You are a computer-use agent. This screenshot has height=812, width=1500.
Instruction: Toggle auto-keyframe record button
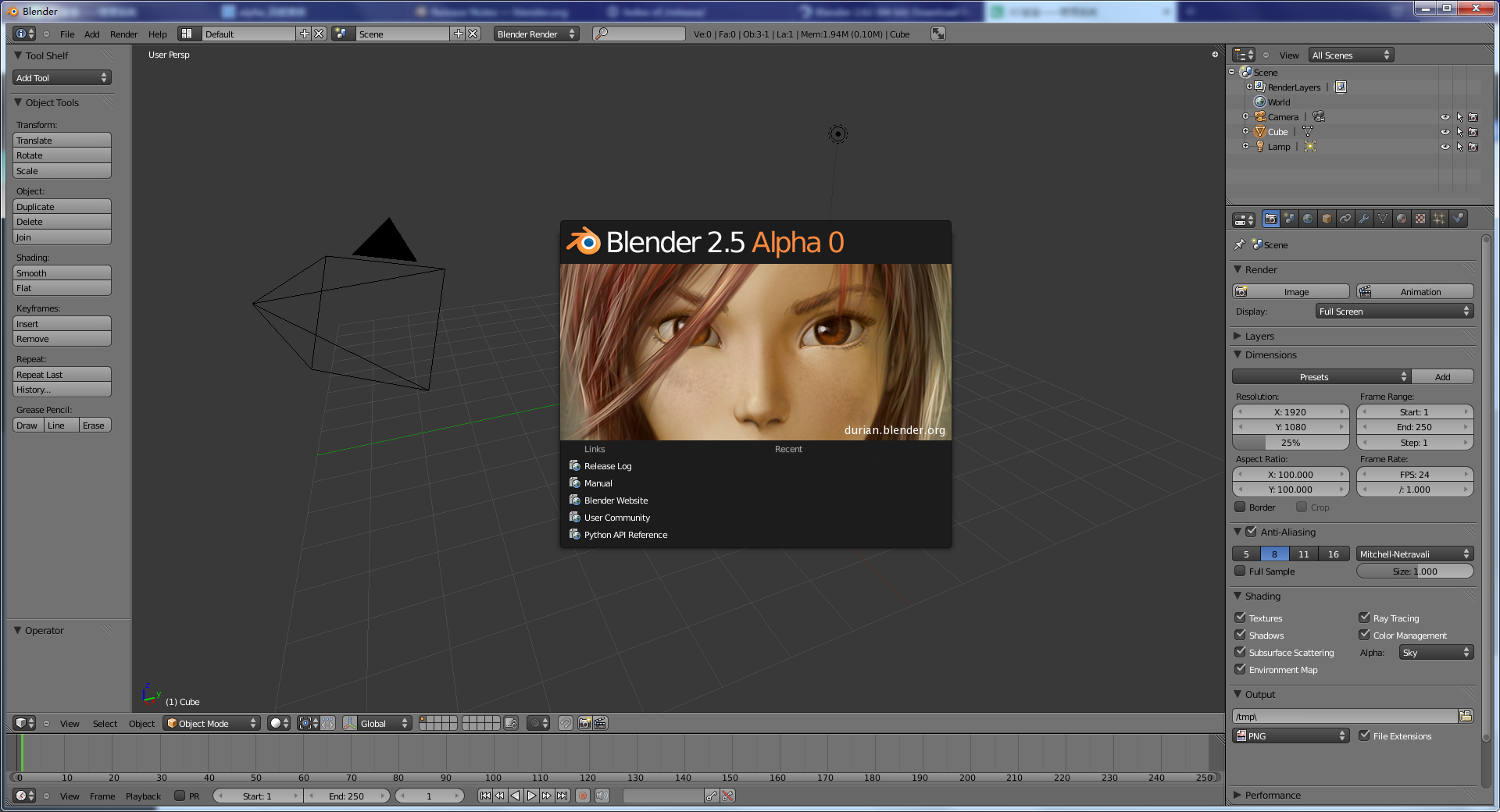pos(583,796)
